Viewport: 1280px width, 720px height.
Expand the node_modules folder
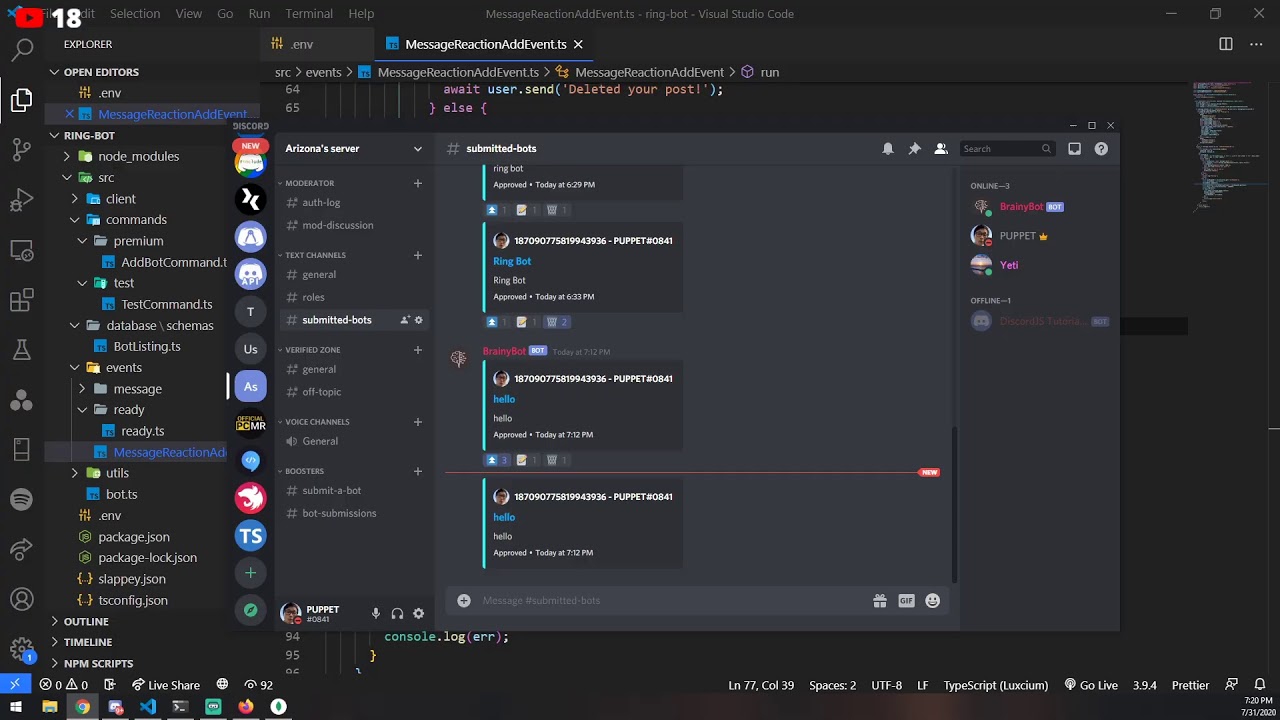pos(138,156)
